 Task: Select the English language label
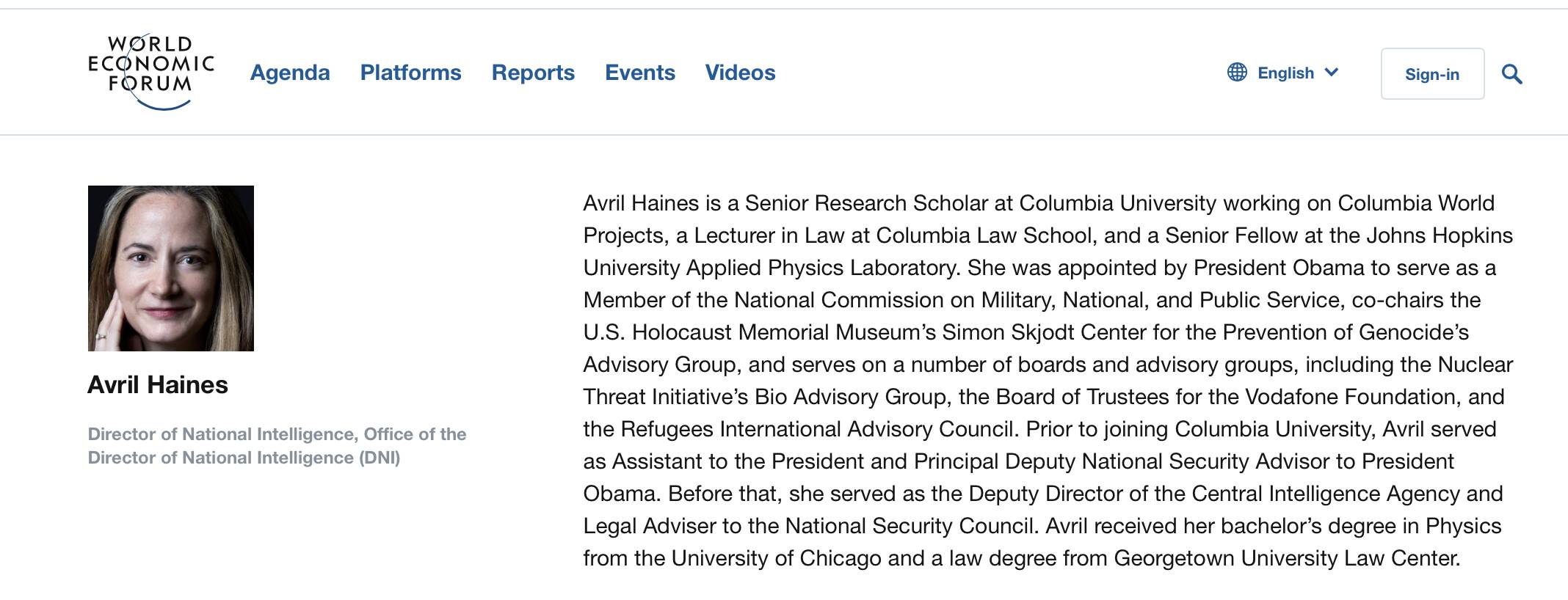coord(1285,73)
